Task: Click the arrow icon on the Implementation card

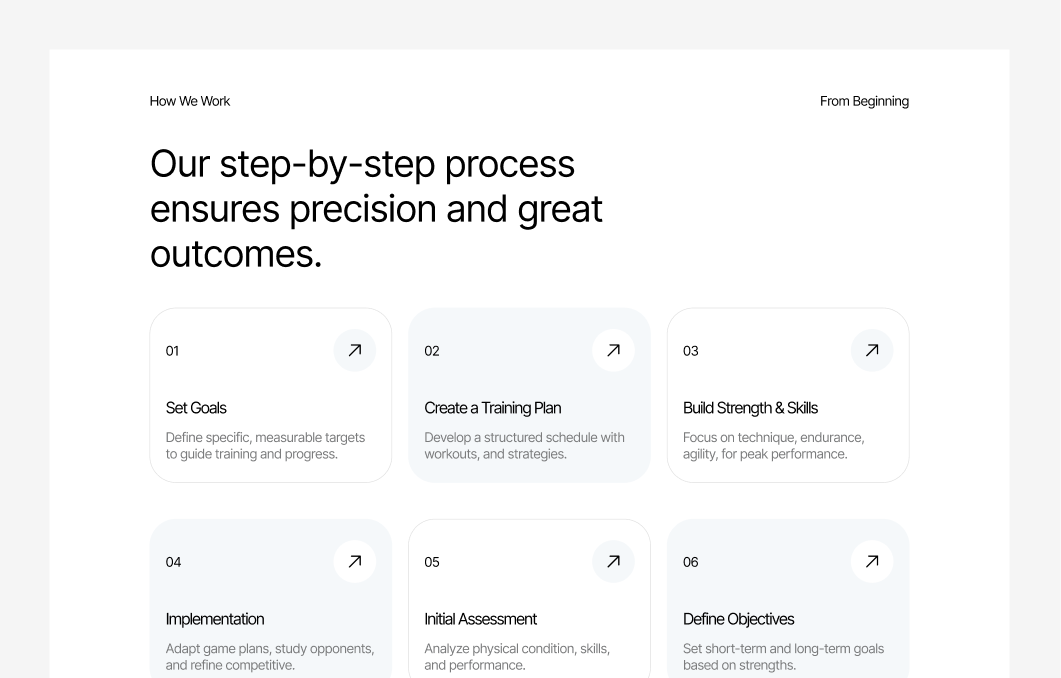Action: pos(355,561)
